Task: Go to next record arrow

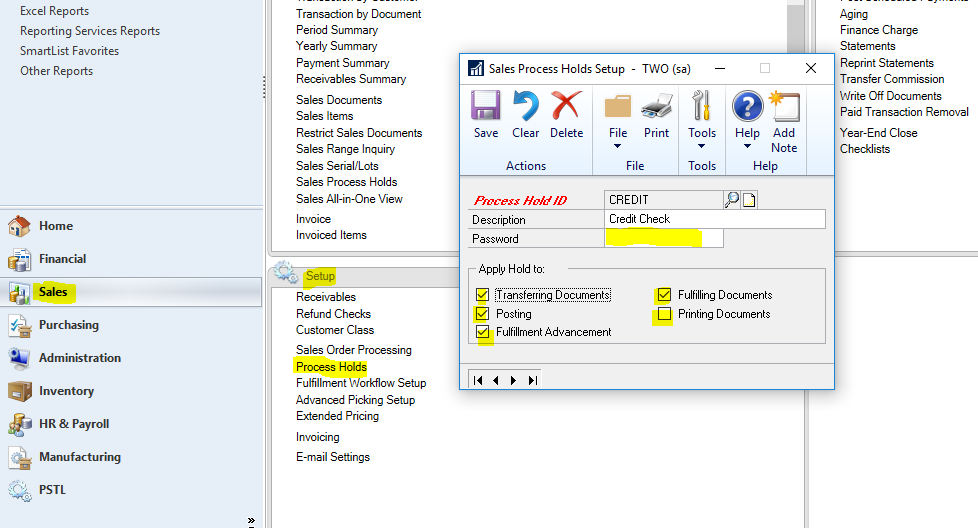Action: click(513, 380)
